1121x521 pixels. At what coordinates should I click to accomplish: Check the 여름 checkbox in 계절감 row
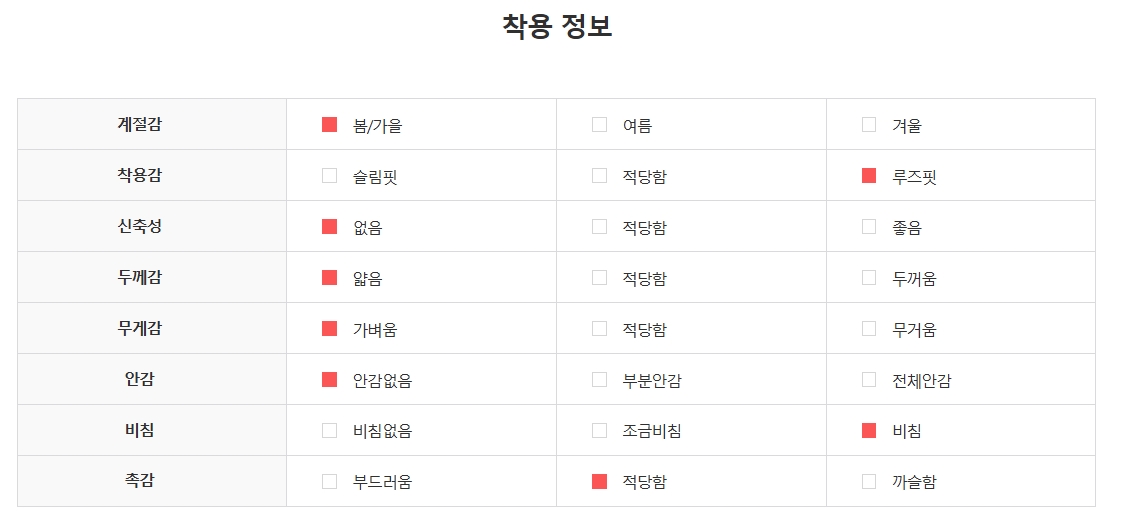(600, 125)
